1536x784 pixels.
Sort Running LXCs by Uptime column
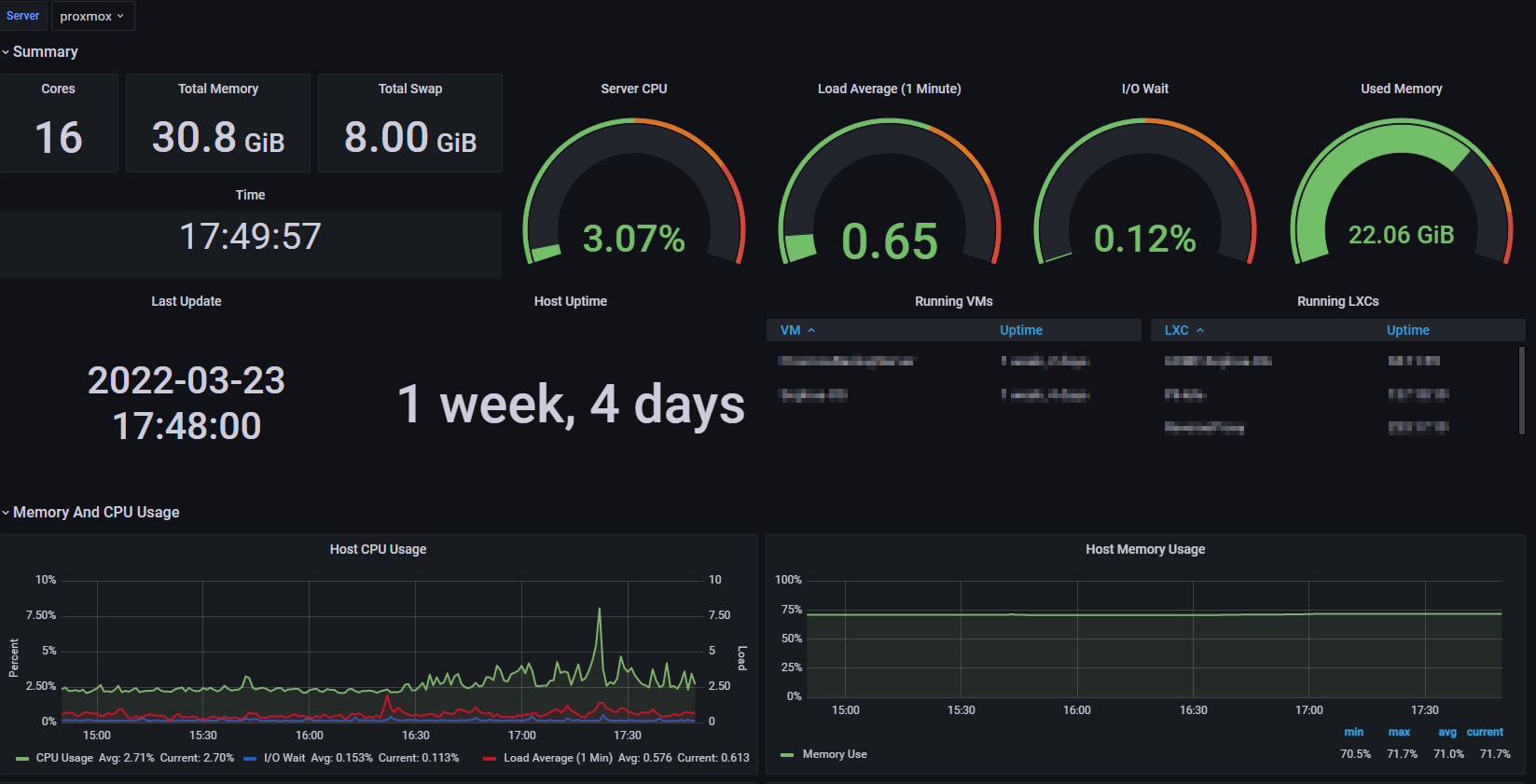[1407, 330]
